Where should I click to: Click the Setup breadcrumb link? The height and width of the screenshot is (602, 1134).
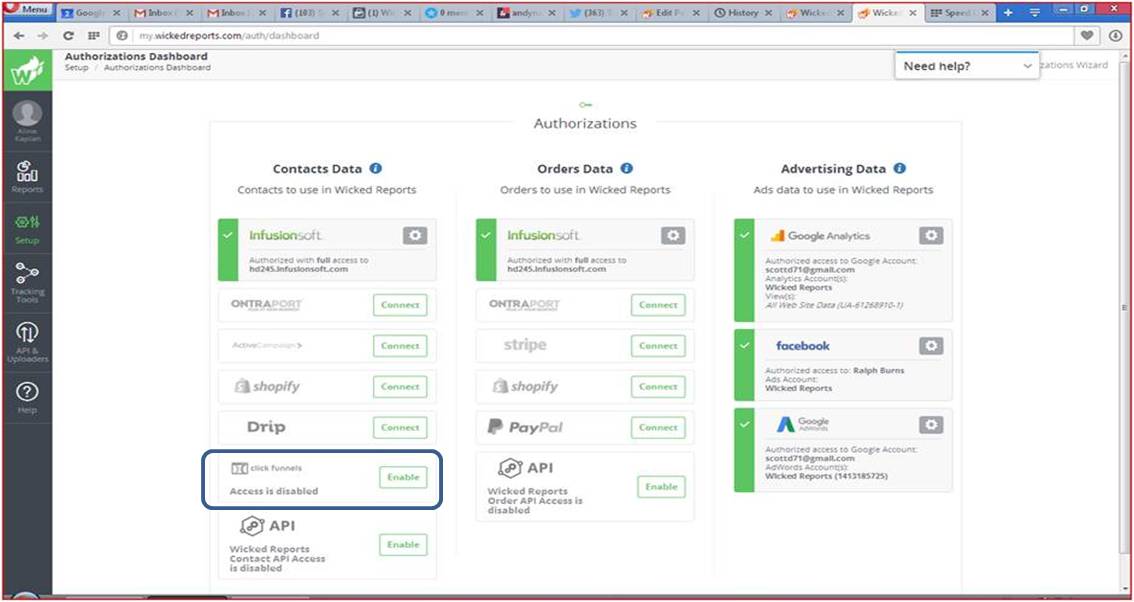click(x=76, y=67)
